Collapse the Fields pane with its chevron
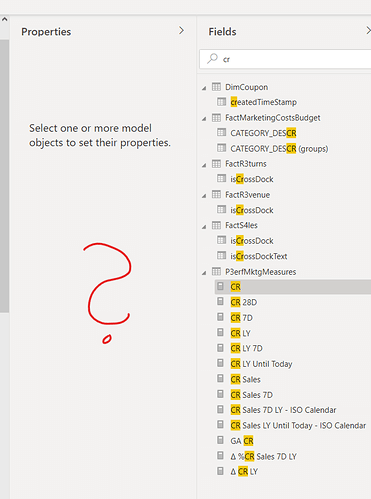371x499 pixels. pos(368,31)
